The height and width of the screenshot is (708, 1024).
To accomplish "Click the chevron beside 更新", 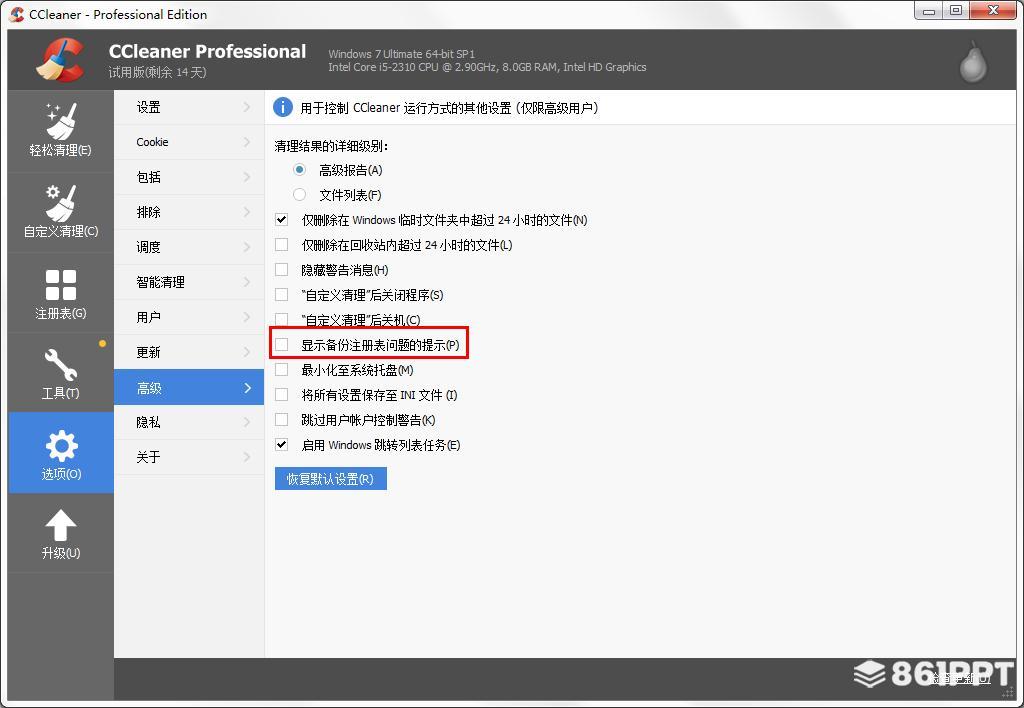I will click(x=247, y=352).
